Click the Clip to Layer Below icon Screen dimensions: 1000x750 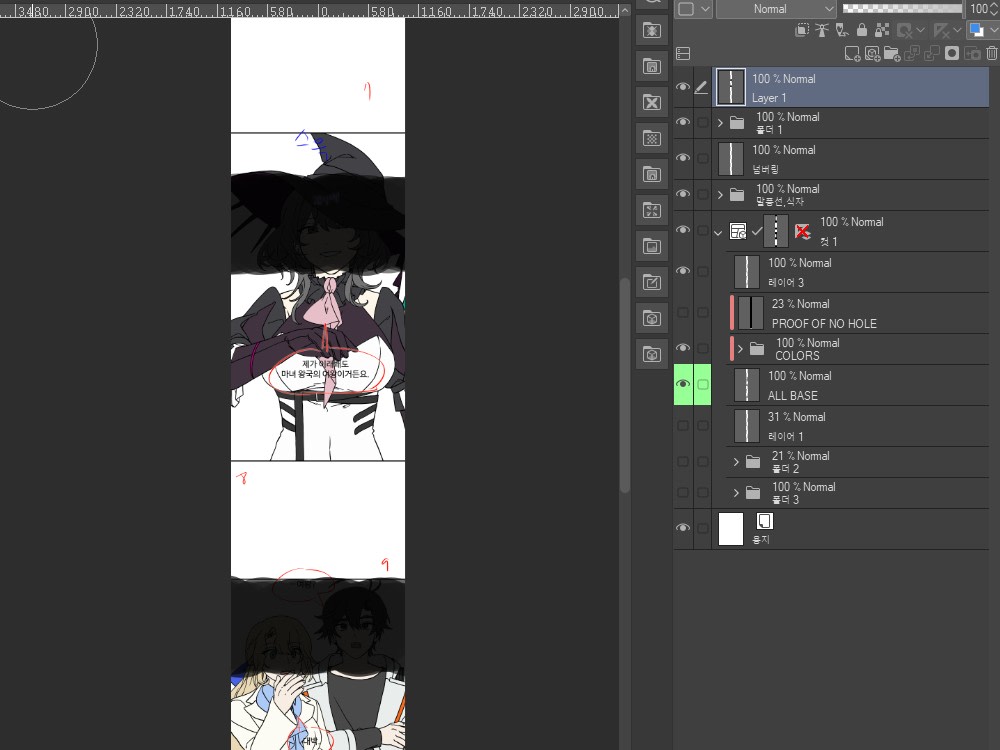point(802,29)
